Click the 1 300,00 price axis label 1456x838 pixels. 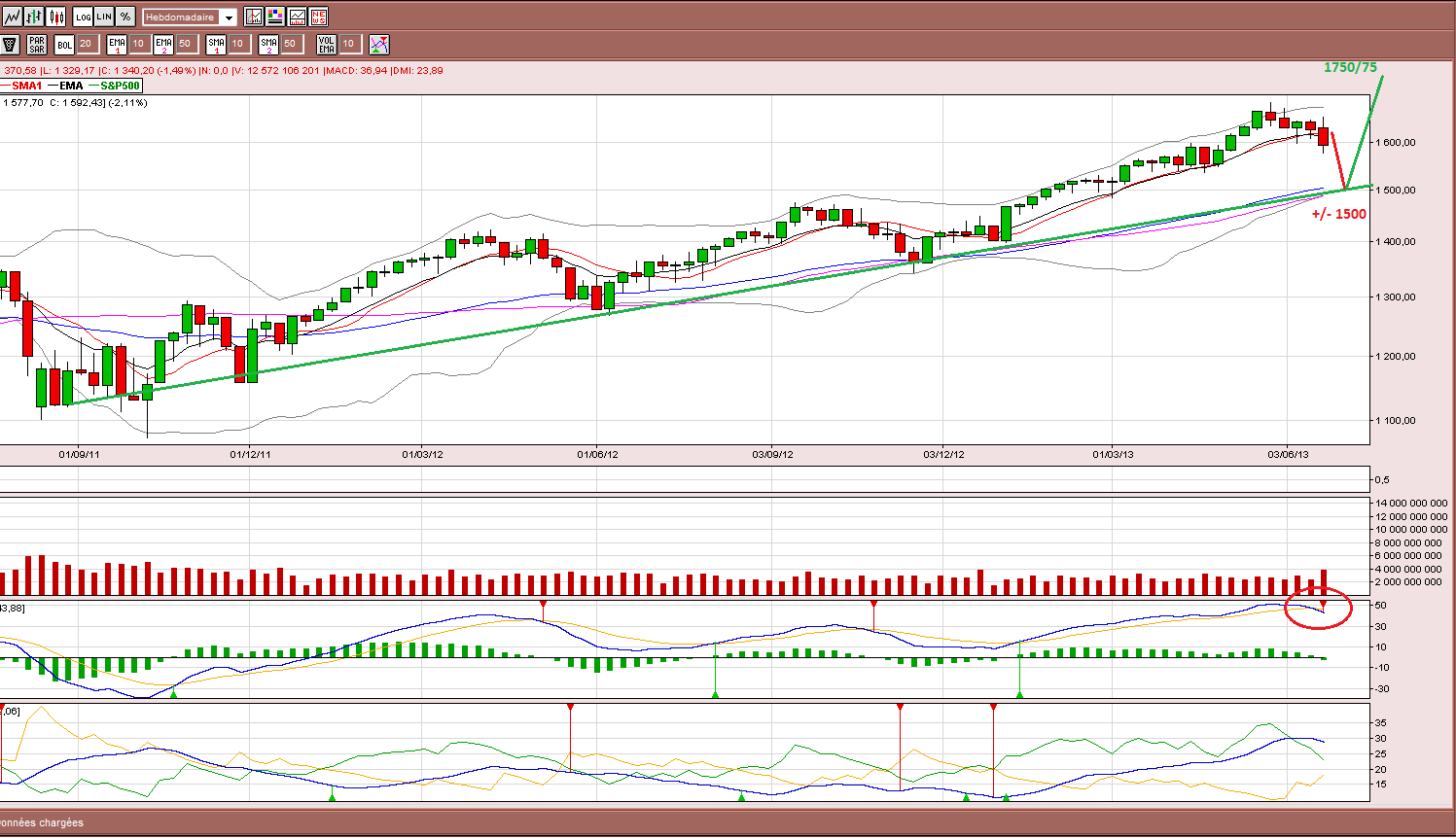pyautogui.click(x=1396, y=297)
